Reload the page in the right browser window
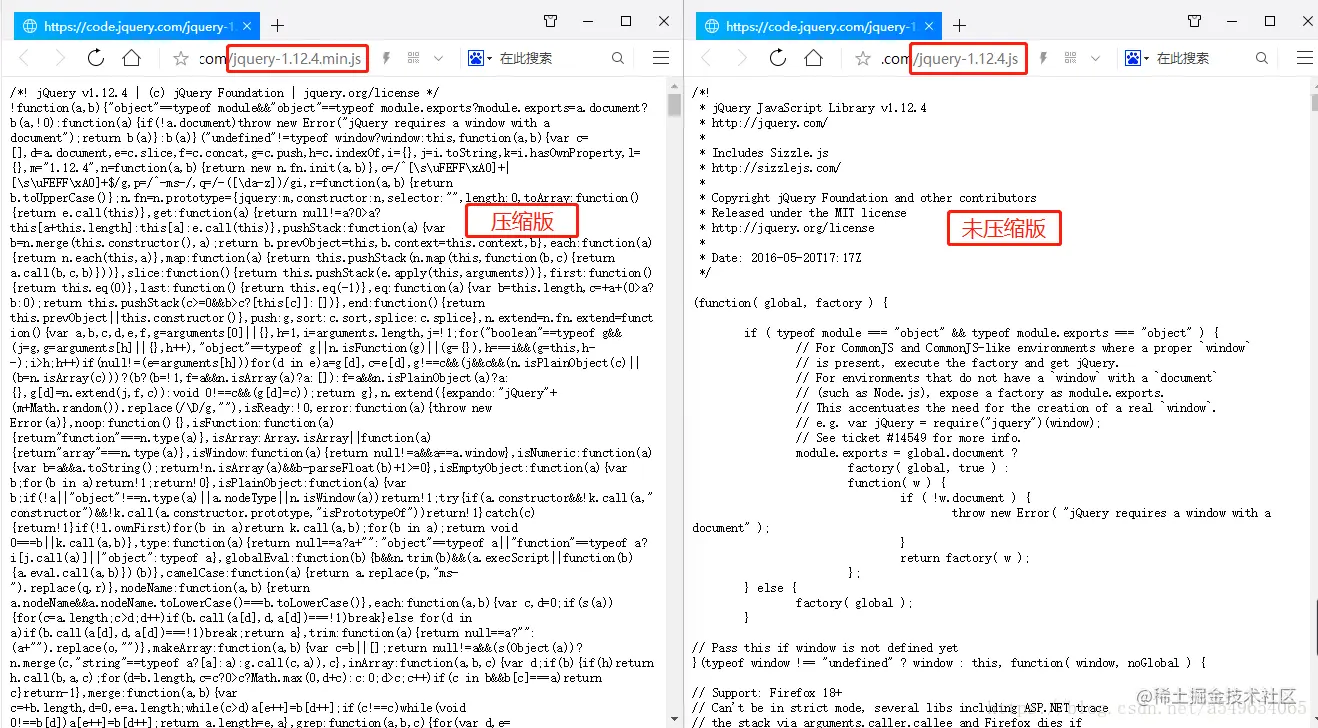This screenshot has height=728, width=1318. tap(778, 59)
